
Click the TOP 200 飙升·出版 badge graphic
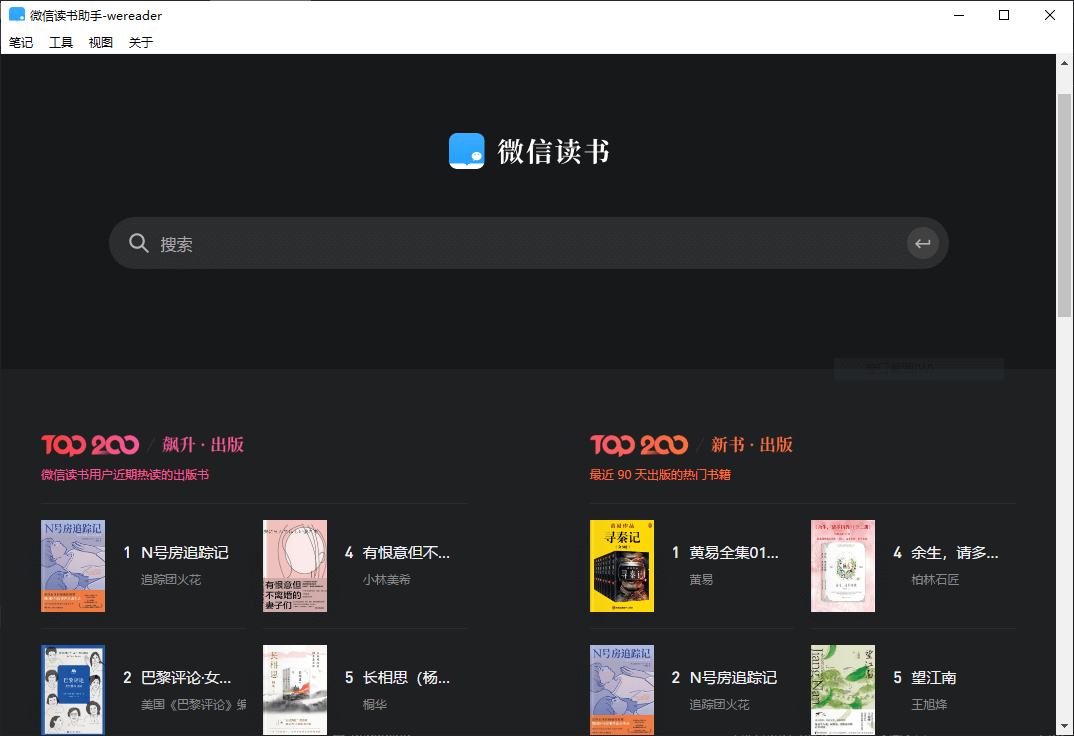pyautogui.click(x=90, y=444)
